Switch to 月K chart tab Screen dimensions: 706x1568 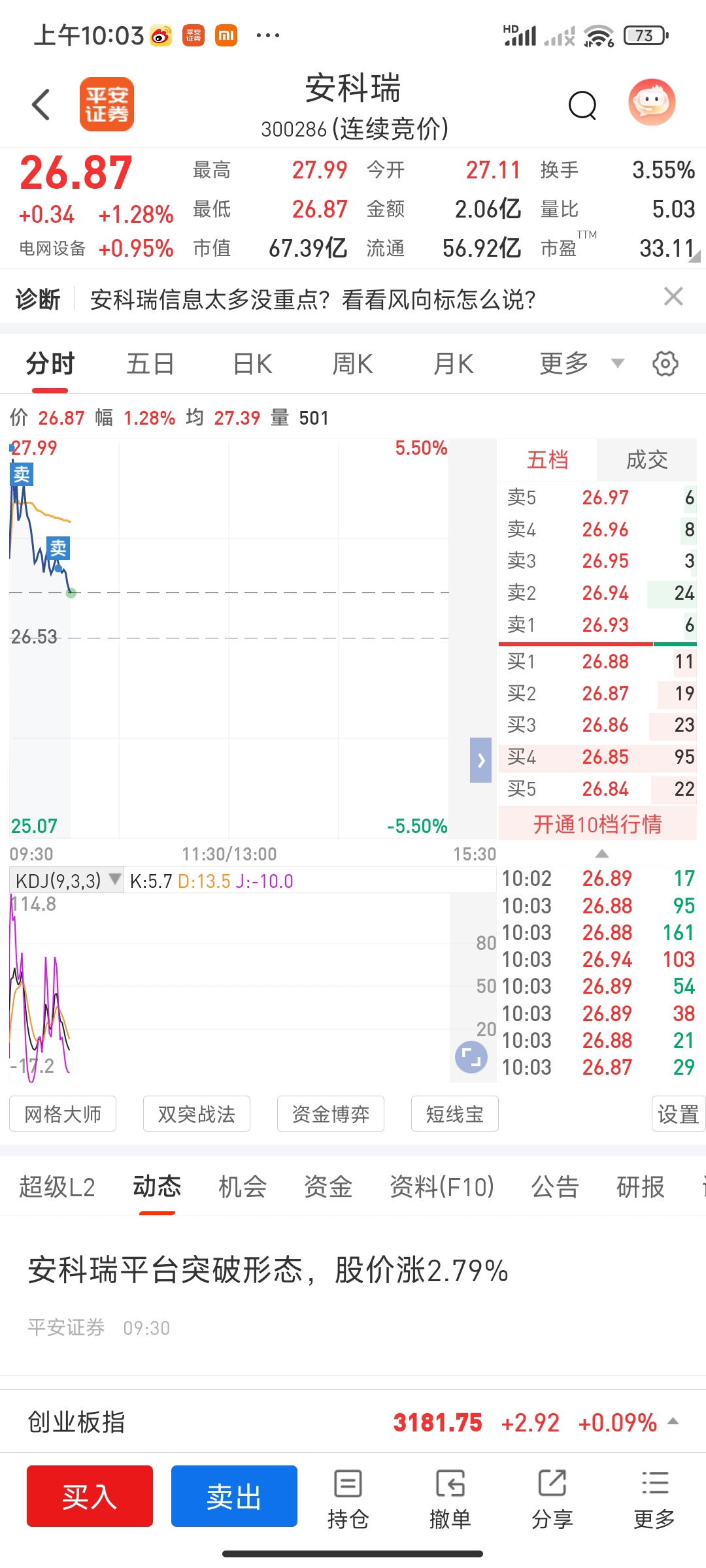[454, 364]
